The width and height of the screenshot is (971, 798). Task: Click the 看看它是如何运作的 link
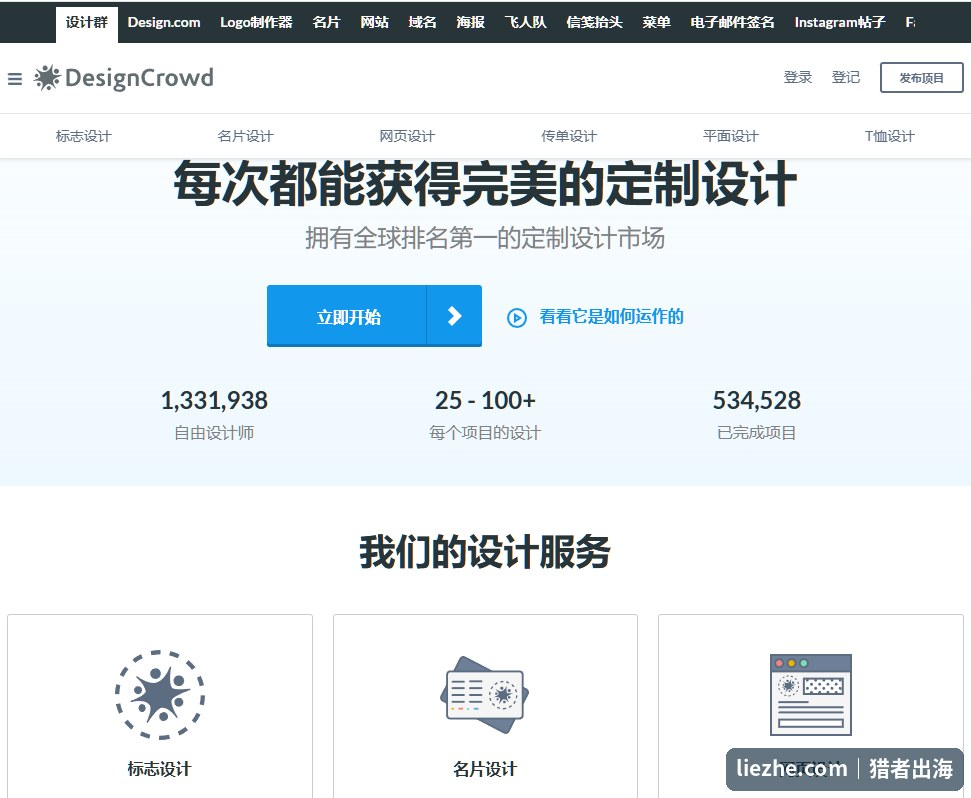point(611,317)
